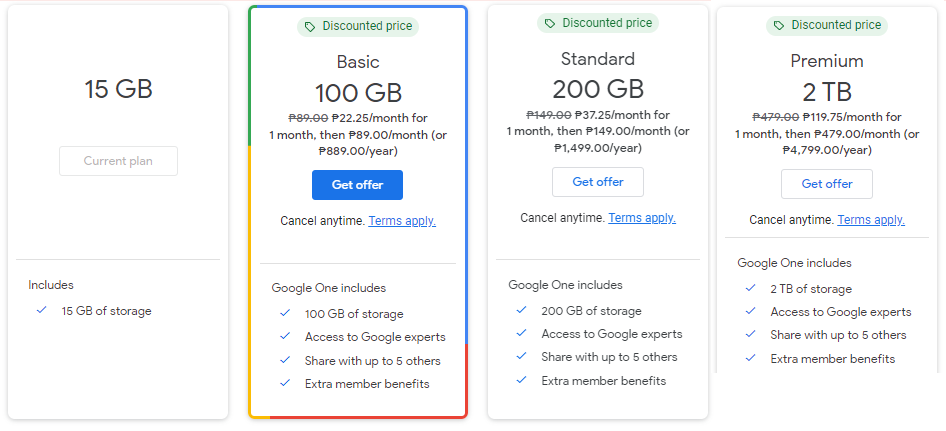Click Premium plan's Access to Google experts checkmark
946x431 pixels.
coord(751,311)
